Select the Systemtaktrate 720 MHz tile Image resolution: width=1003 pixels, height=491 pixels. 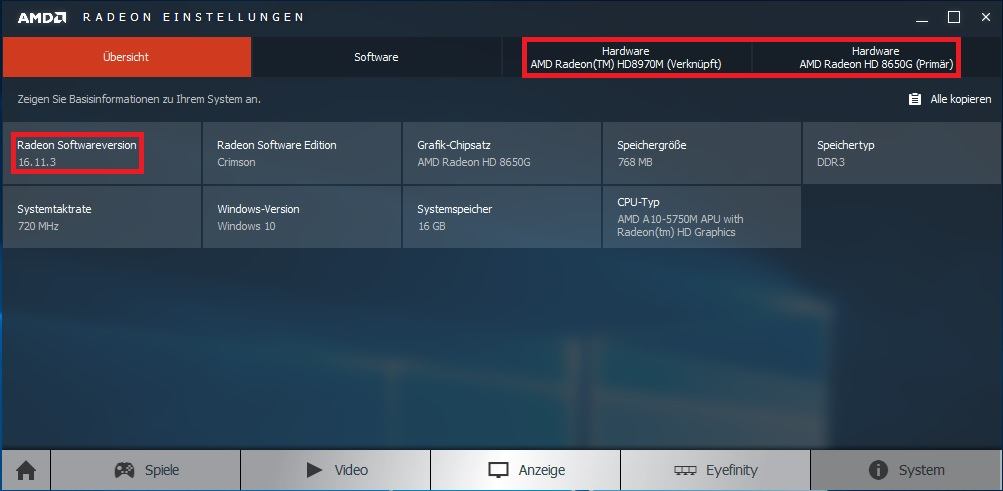(102, 217)
